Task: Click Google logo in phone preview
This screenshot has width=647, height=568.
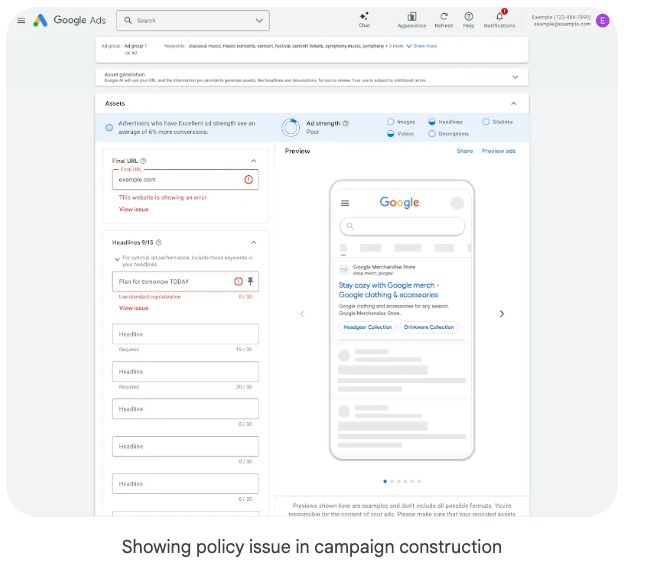Action: (x=399, y=202)
